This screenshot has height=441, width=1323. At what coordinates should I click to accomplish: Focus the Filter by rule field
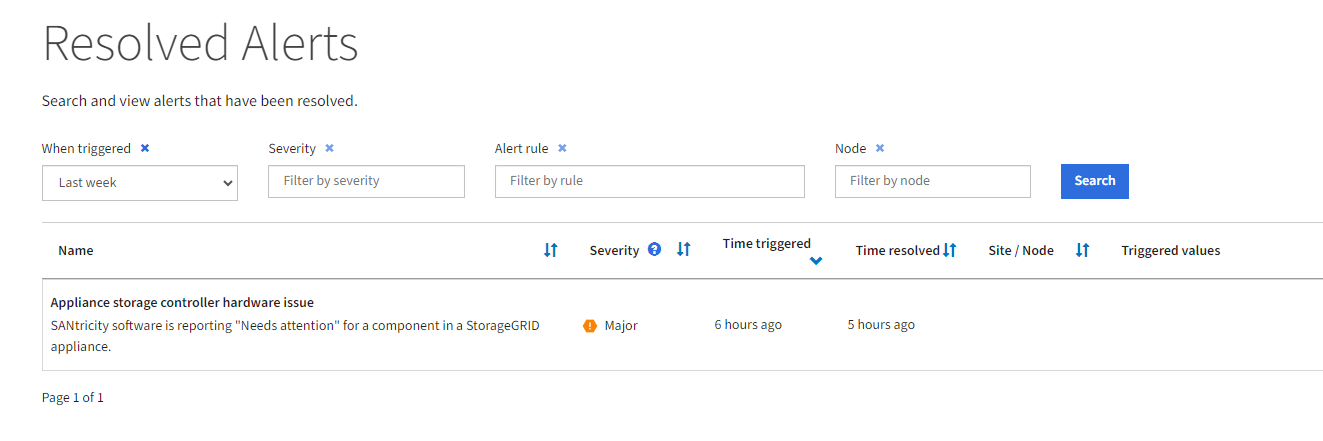point(649,181)
